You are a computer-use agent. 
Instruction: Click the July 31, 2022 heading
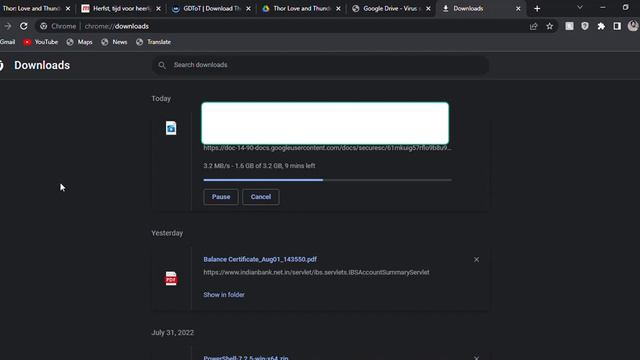pos(173,333)
